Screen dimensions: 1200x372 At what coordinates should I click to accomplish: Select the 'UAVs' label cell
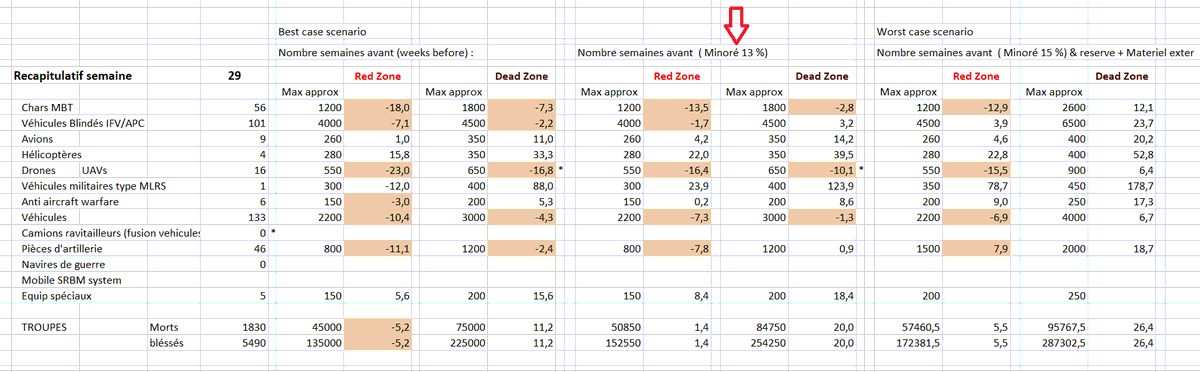click(101, 171)
